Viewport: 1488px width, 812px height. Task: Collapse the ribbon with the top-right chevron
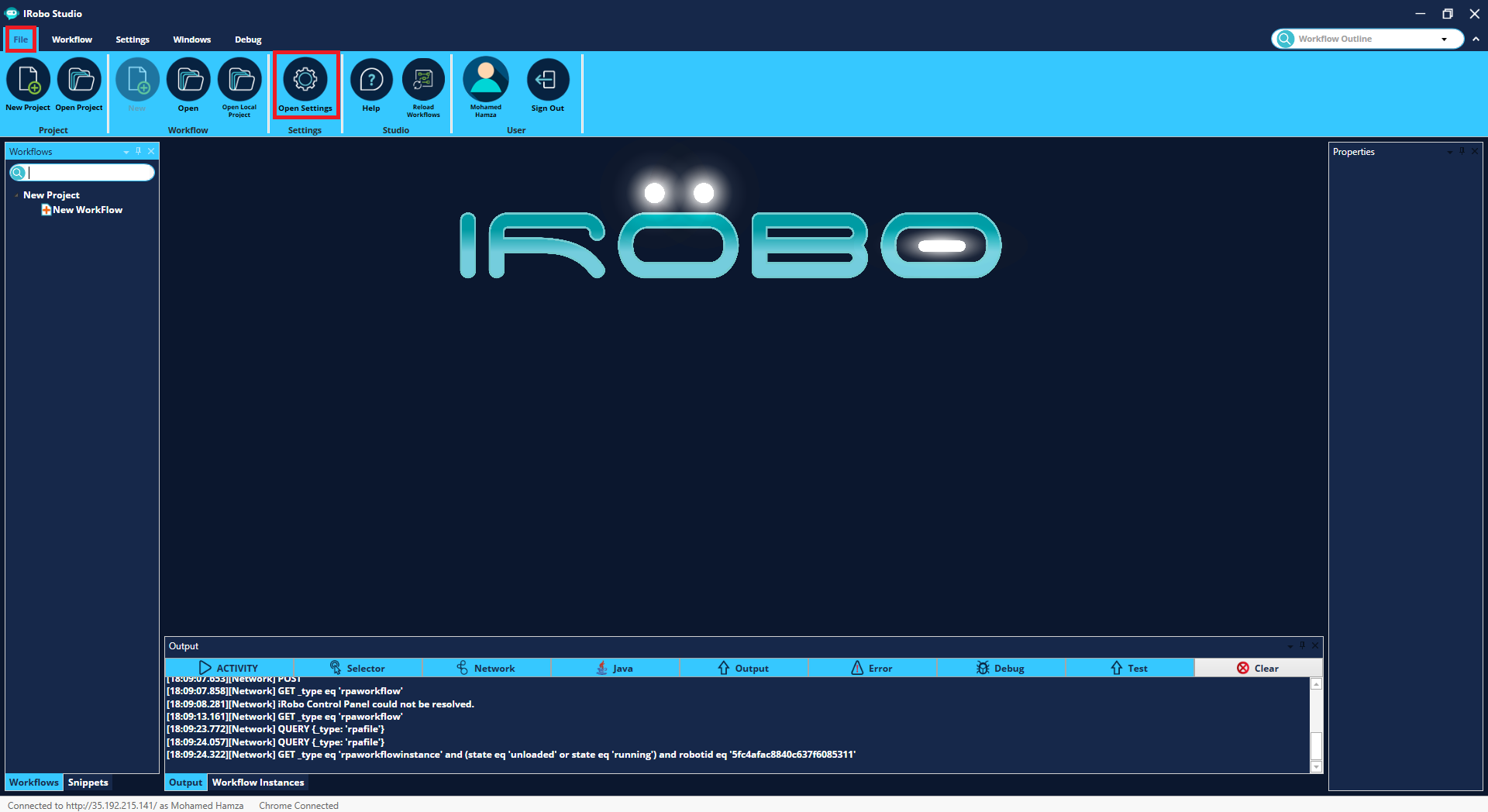pyautogui.click(x=1476, y=39)
